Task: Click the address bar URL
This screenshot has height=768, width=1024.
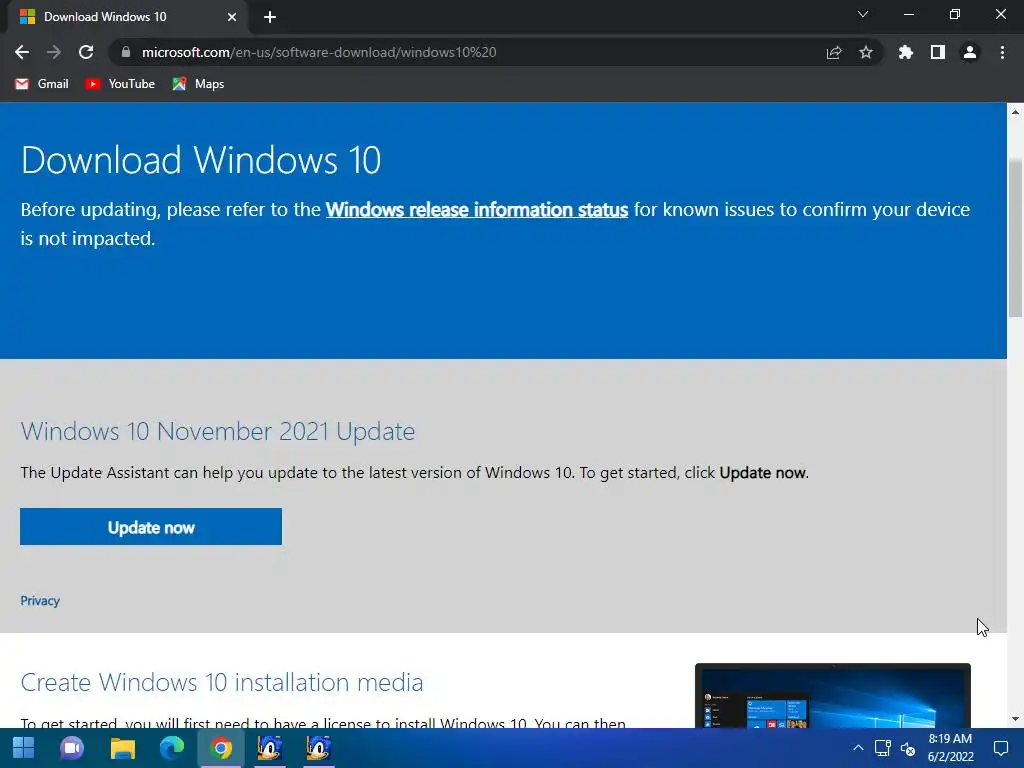Action: [319, 52]
